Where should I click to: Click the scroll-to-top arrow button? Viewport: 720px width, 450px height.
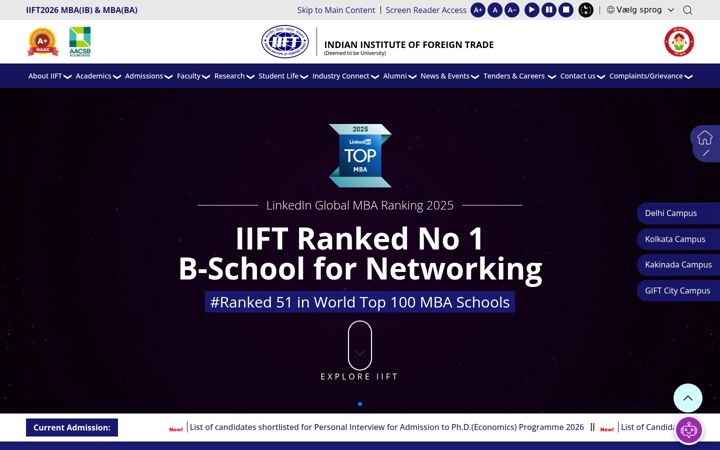click(x=687, y=398)
